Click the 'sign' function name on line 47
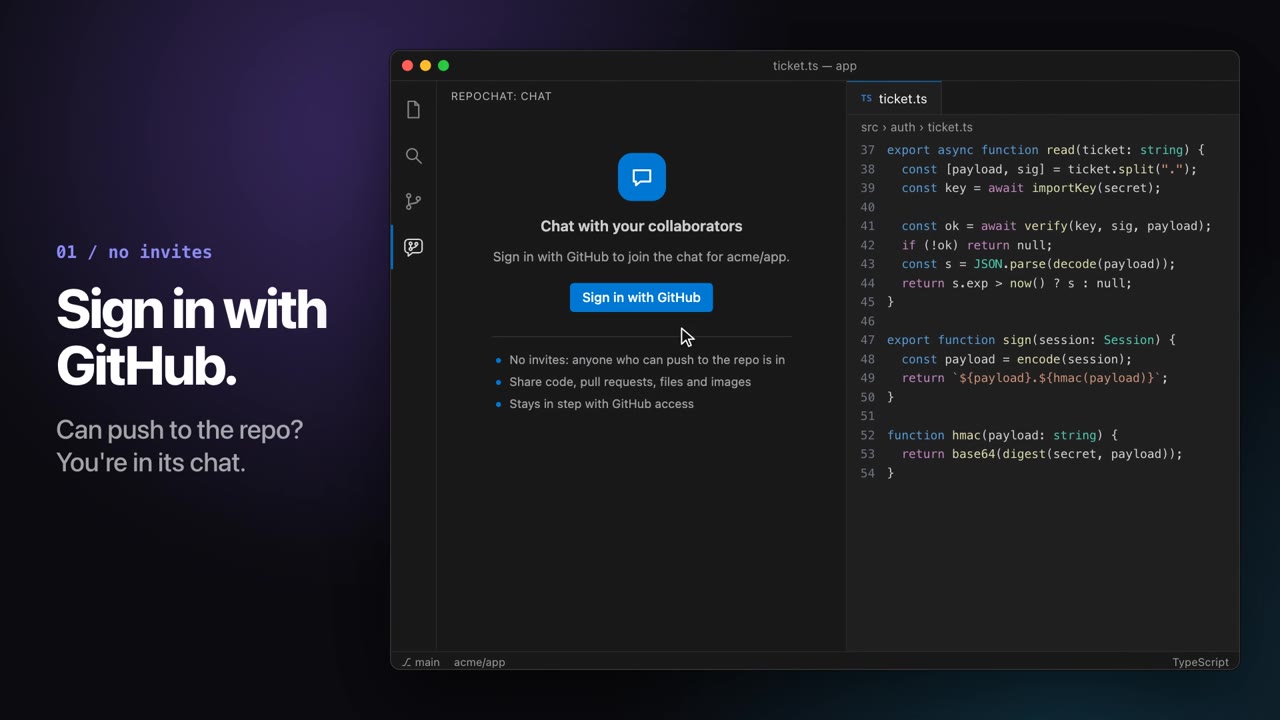1280x720 pixels. tap(1017, 340)
